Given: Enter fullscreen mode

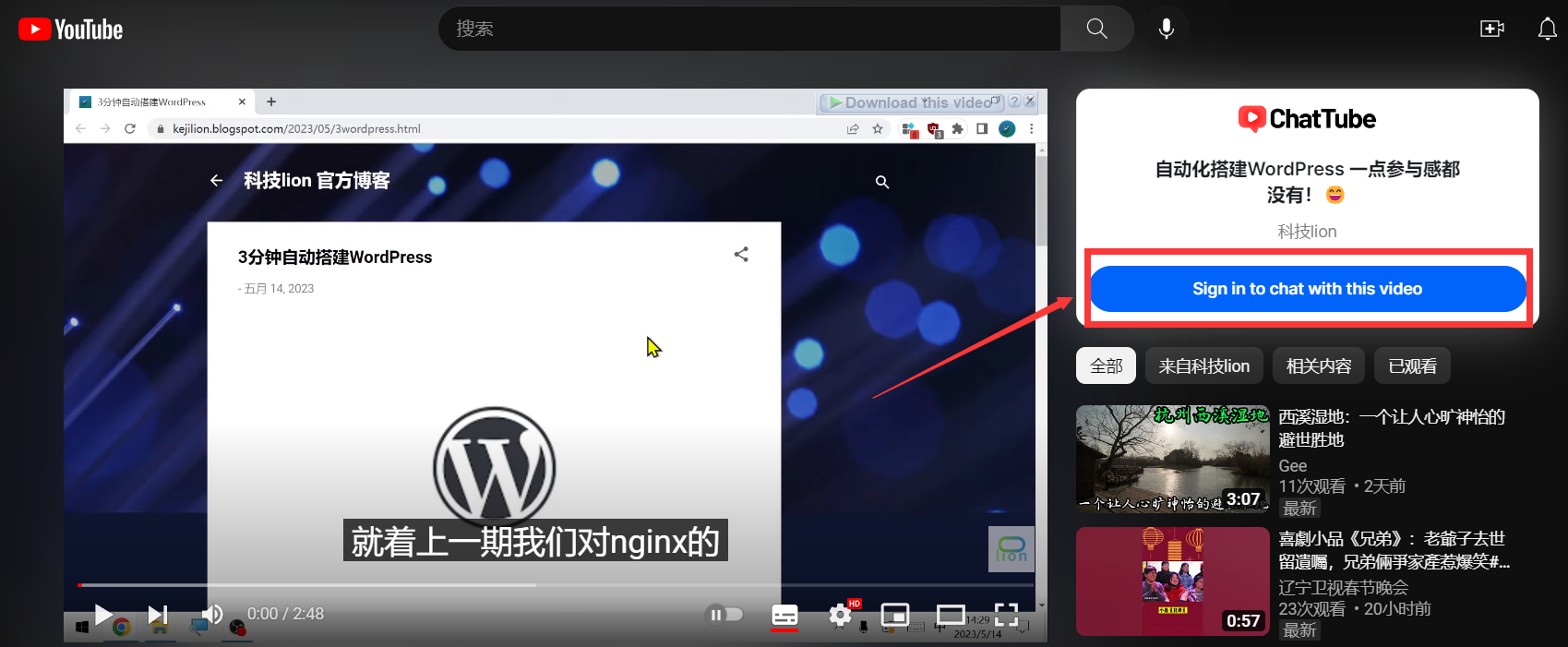Looking at the screenshot, I should coord(1006,615).
